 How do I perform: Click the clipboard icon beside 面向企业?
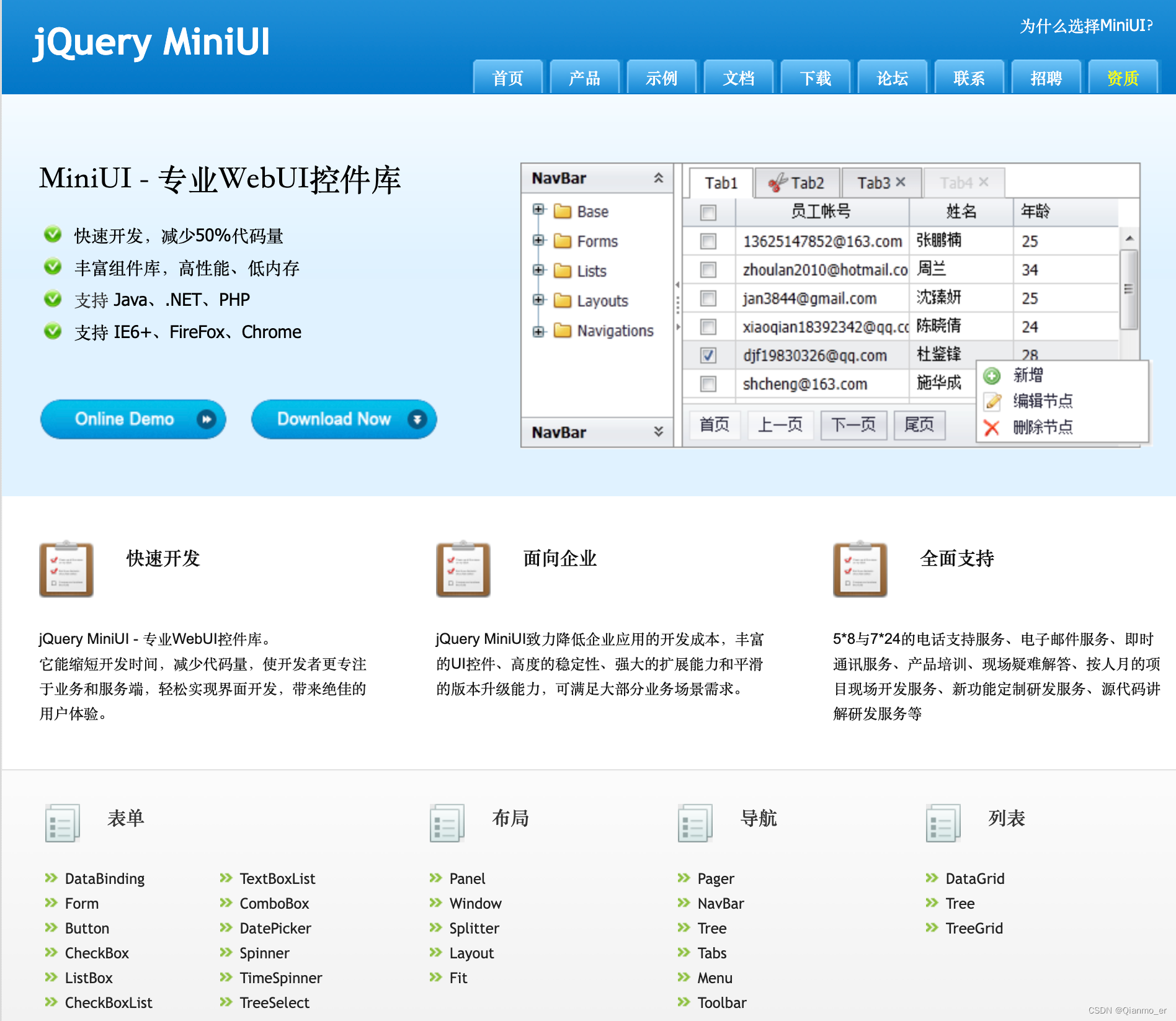(463, 569)
